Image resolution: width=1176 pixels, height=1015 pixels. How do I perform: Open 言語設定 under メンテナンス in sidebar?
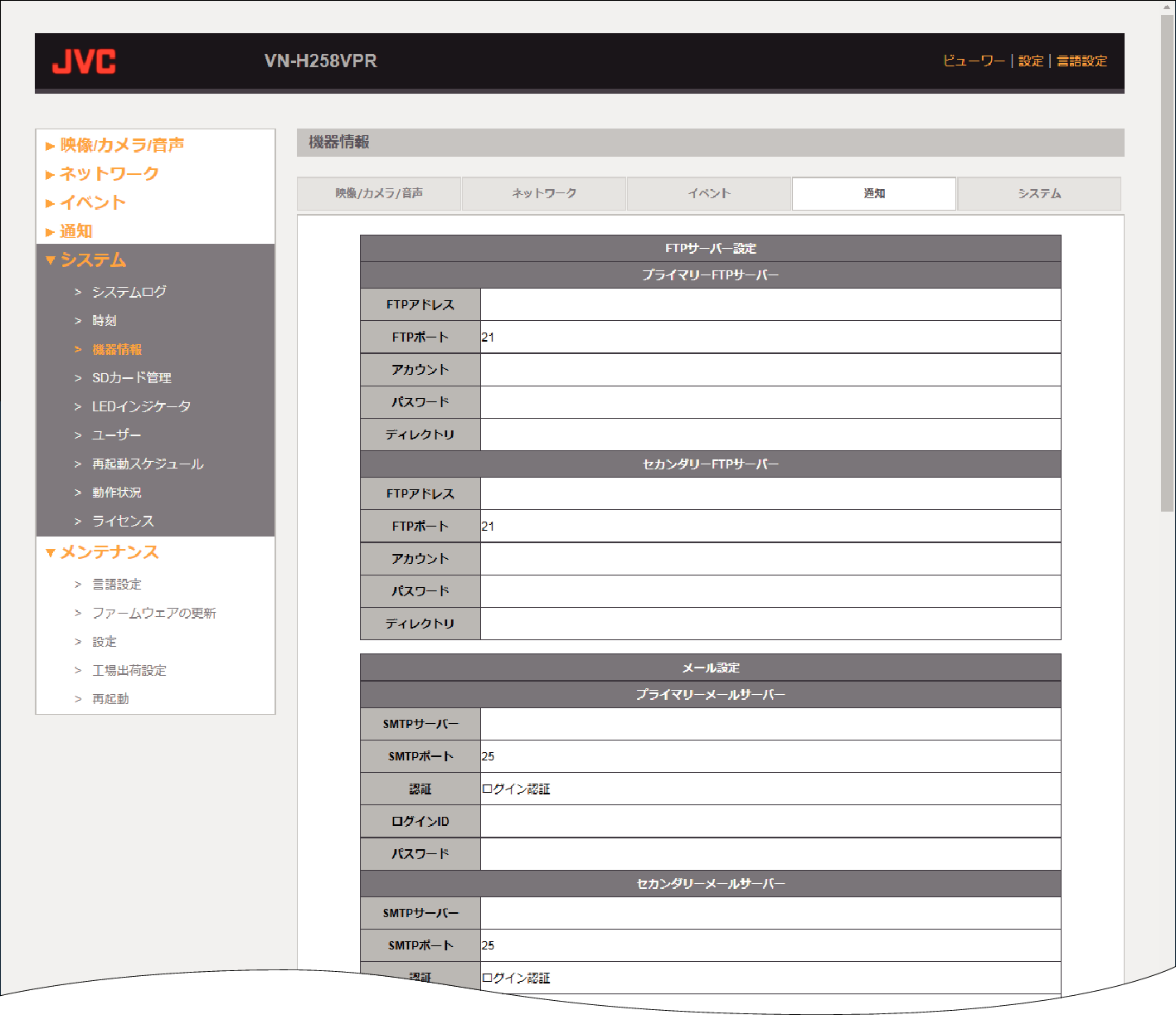point(117,584)
